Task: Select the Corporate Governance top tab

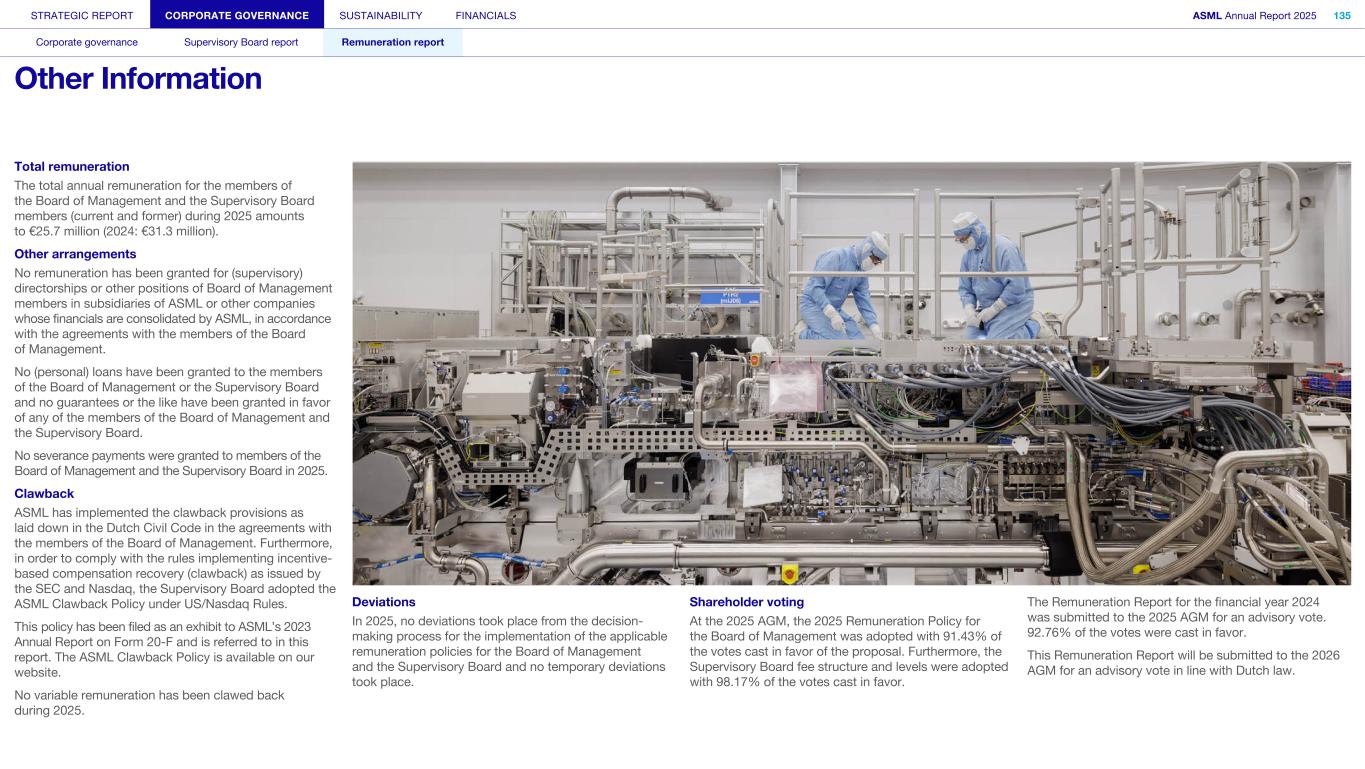Action: coord(237,15)
